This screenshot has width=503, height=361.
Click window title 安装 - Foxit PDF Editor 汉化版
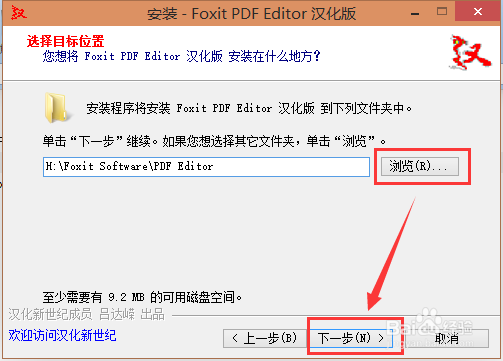click(x=252, y=14)
